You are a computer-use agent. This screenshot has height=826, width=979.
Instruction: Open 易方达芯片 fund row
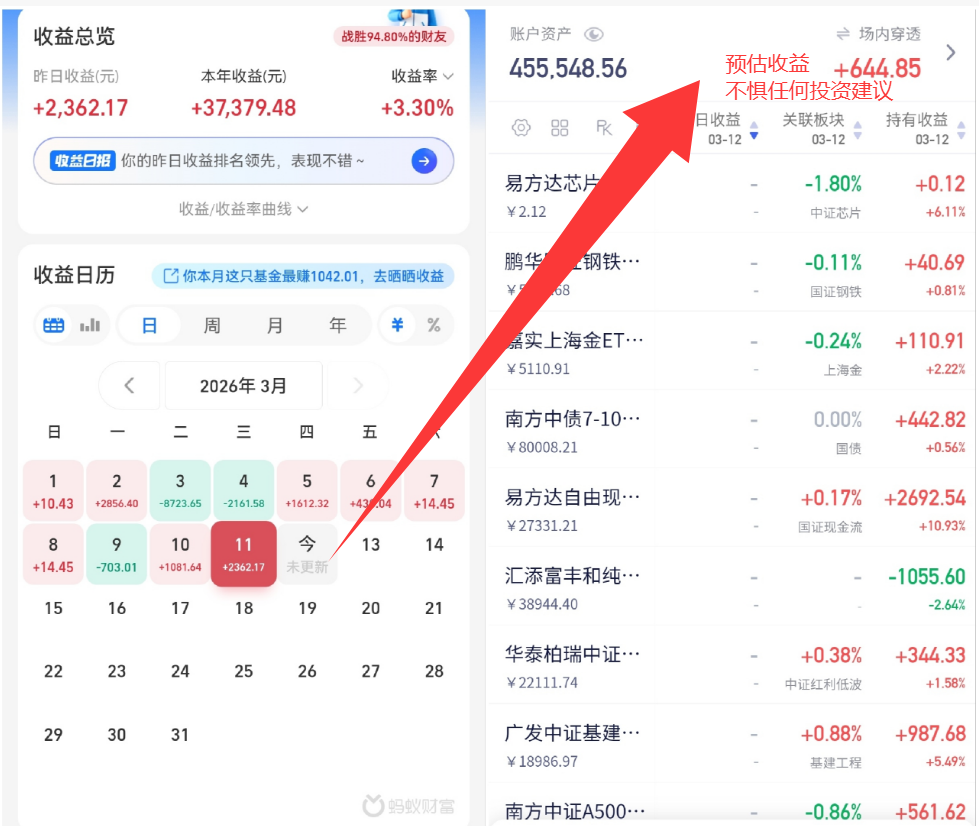[x=732, y=196]
